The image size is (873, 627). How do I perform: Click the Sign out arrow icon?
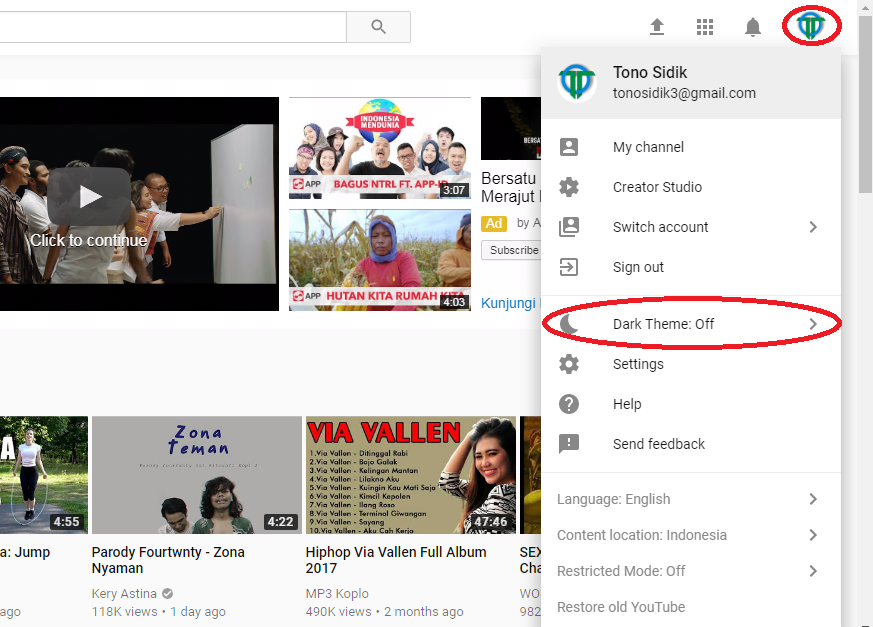(569, 267)
